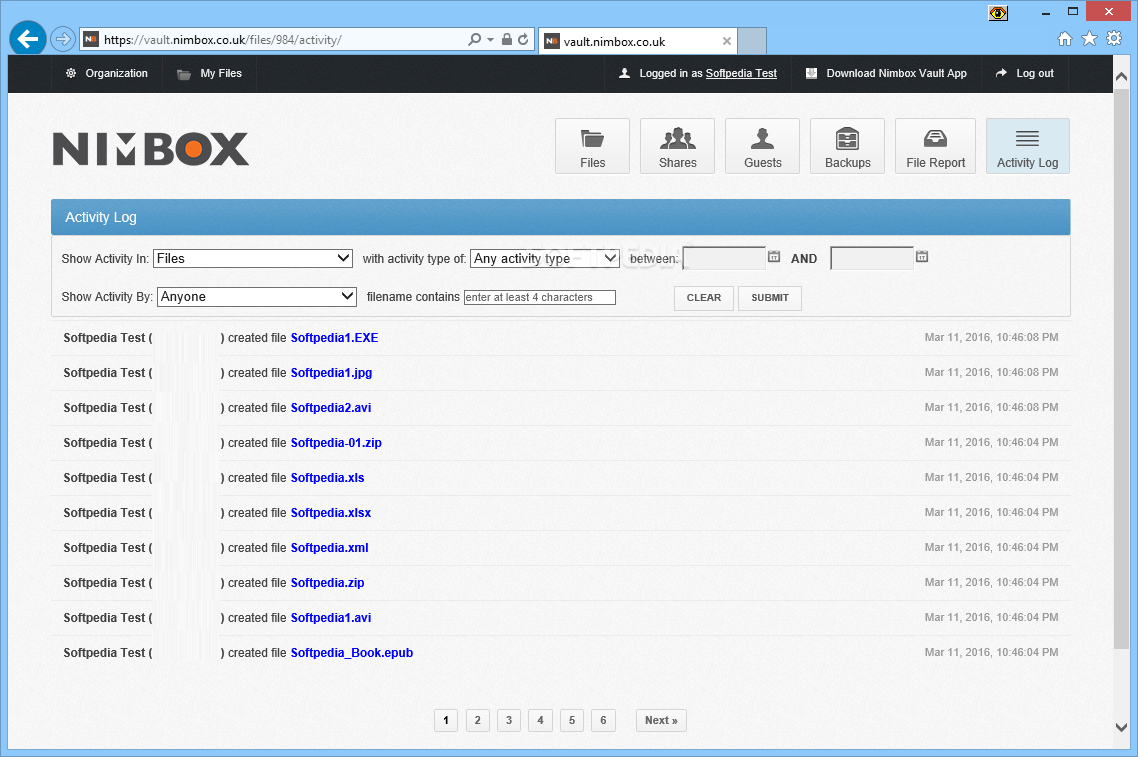Log out of Nimbox
The image size is (1138, 757).
[1025, 73]
